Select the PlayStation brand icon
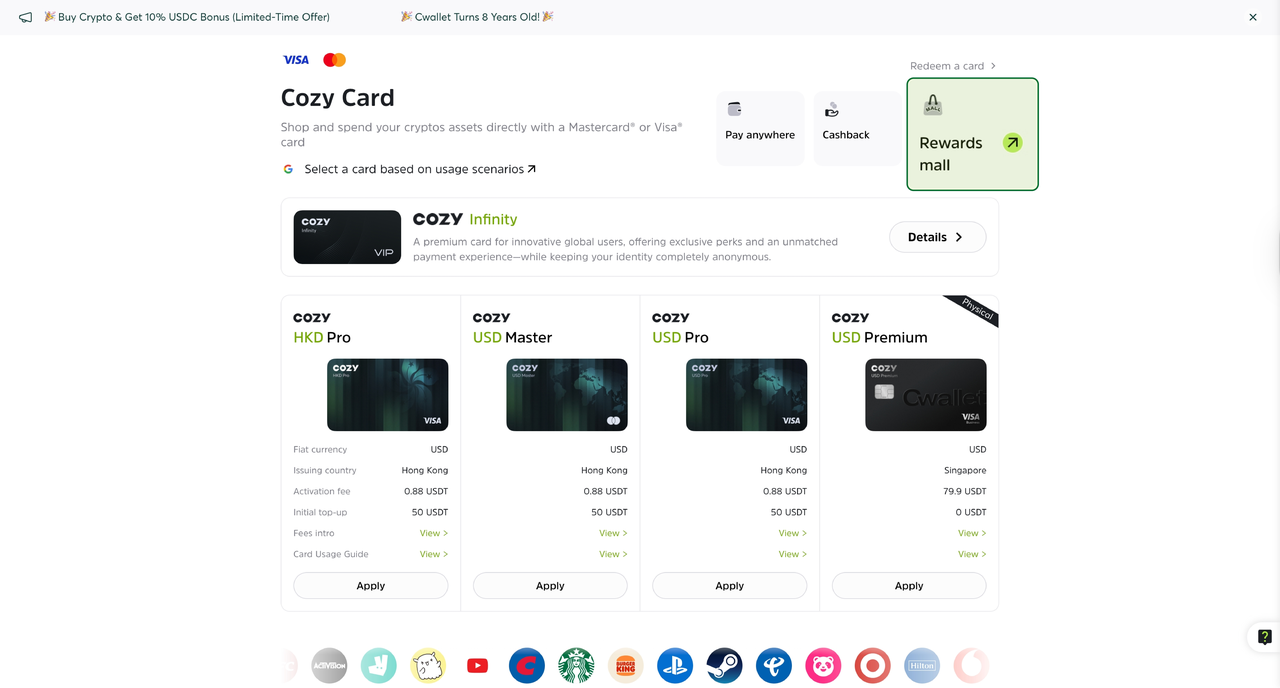The image size is (1280, 688). 675,666
